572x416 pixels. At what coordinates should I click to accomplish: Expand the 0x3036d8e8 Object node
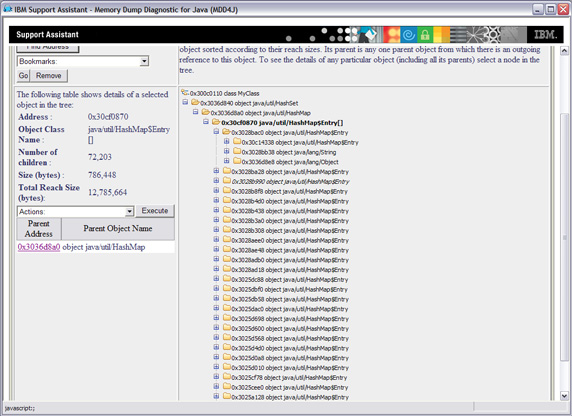point(227,161)
